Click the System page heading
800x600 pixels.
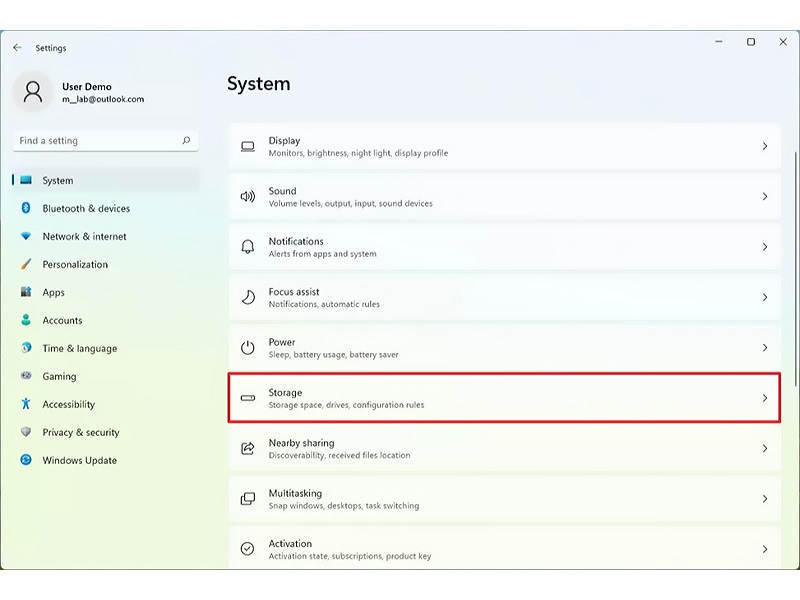coord(259,84)
